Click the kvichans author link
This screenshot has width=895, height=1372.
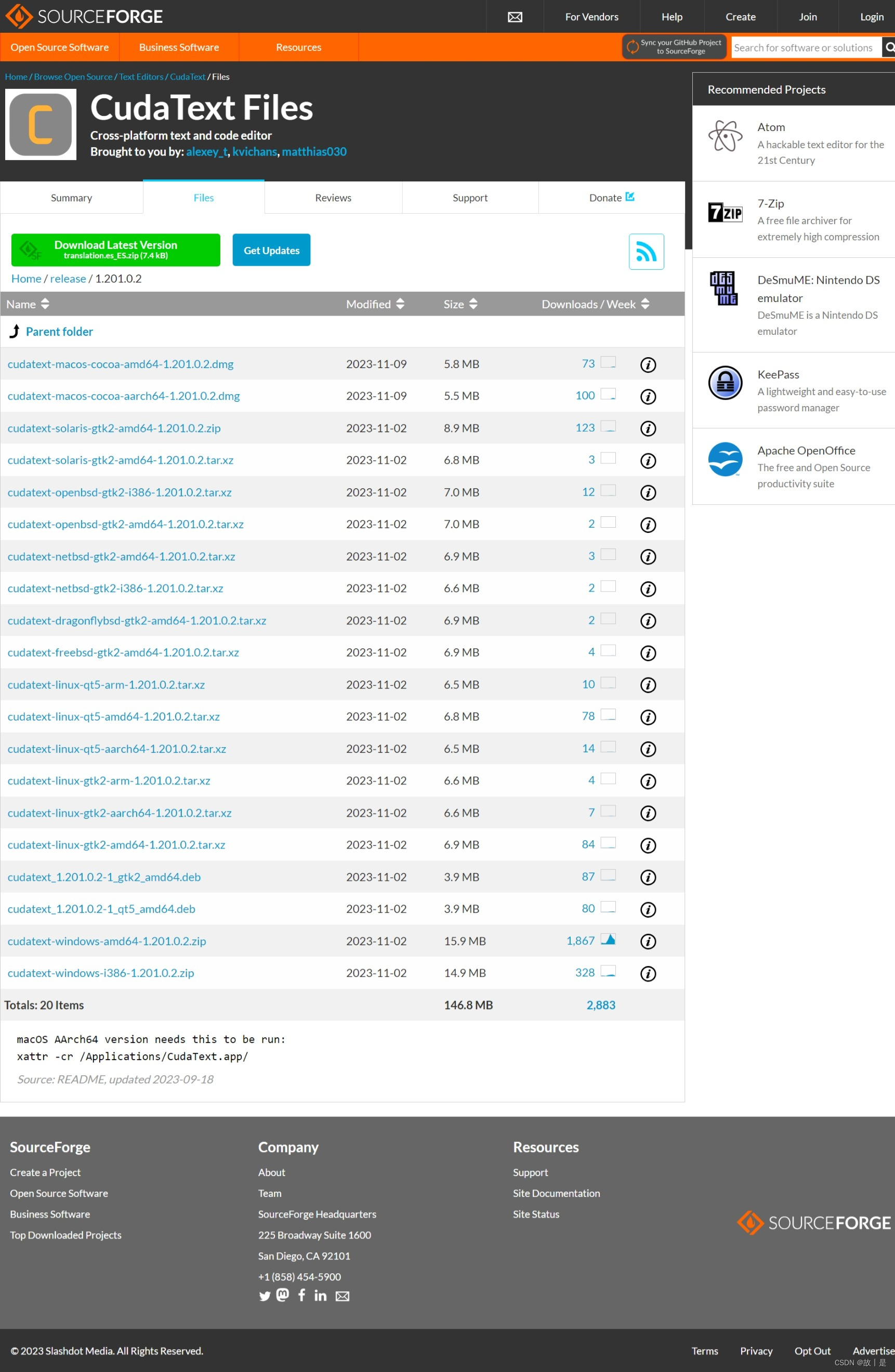pyautogui.click(x=254, y=151)
